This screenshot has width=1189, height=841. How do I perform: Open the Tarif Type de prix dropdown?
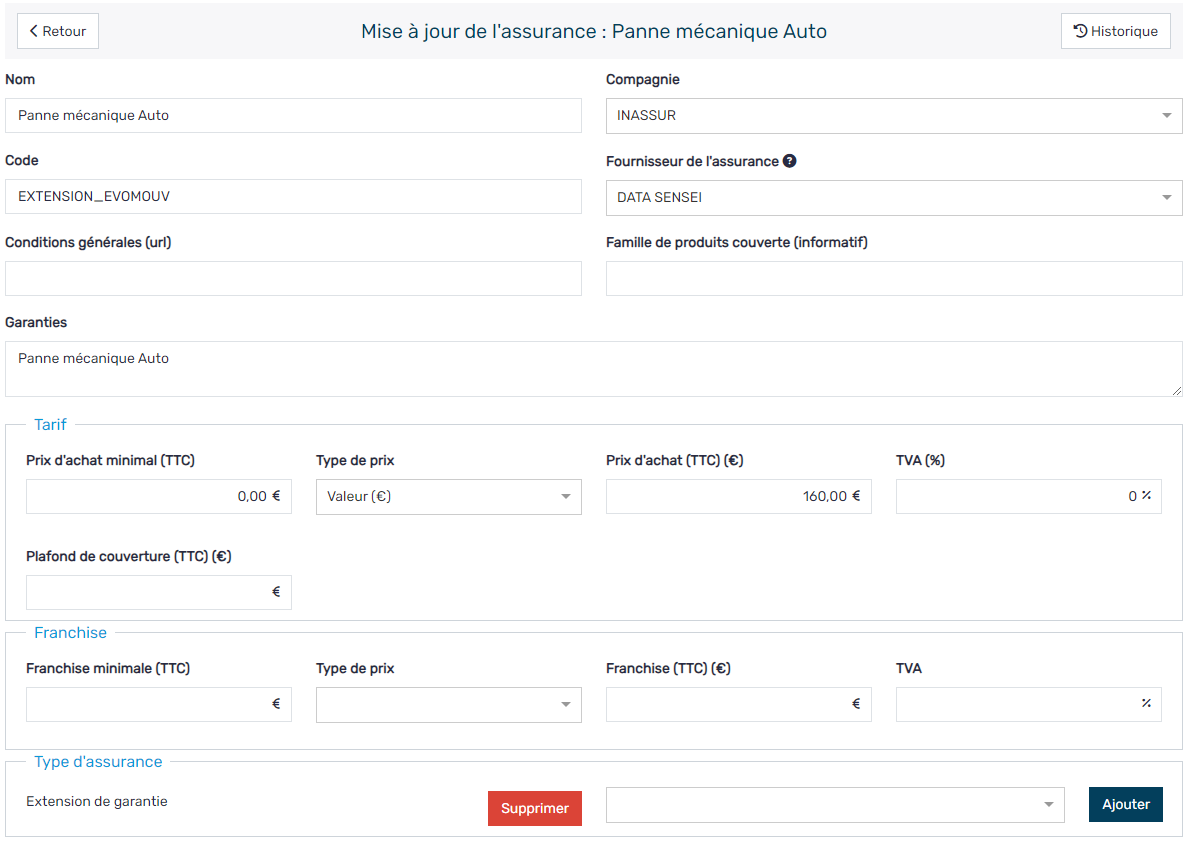point(448,497)
